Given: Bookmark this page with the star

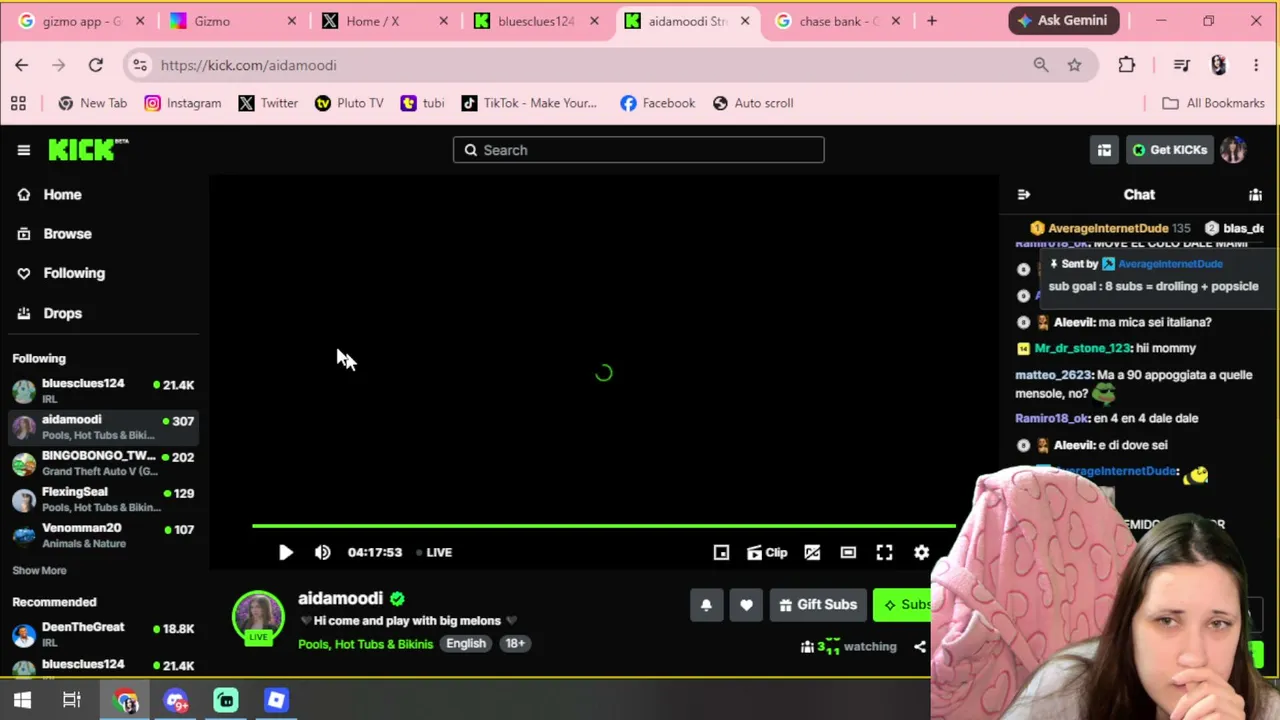Looking at the screenshot, I should pyautogui.click(x=1074, y=65).
